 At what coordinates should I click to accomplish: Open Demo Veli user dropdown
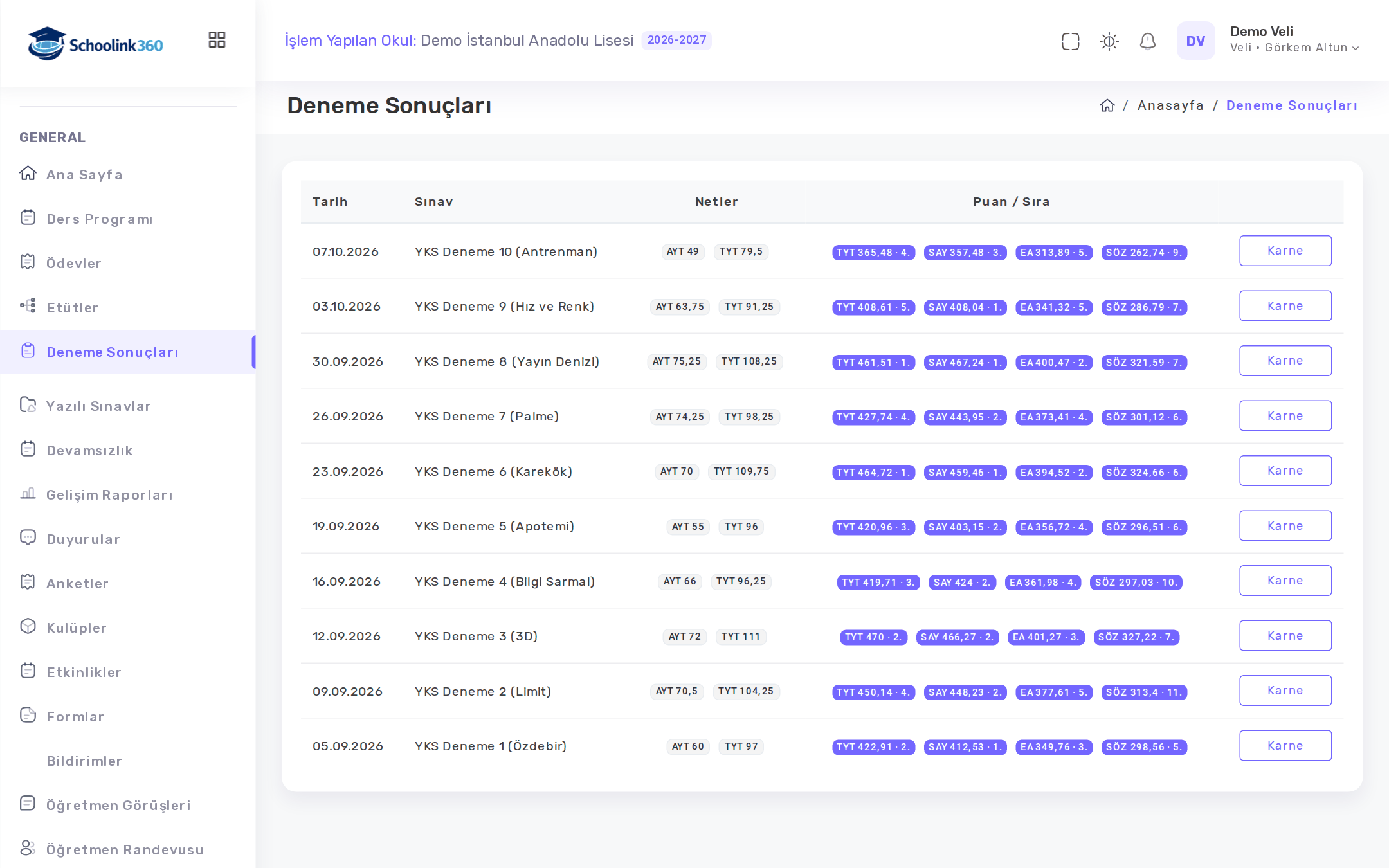click(x=1294, y=40)
